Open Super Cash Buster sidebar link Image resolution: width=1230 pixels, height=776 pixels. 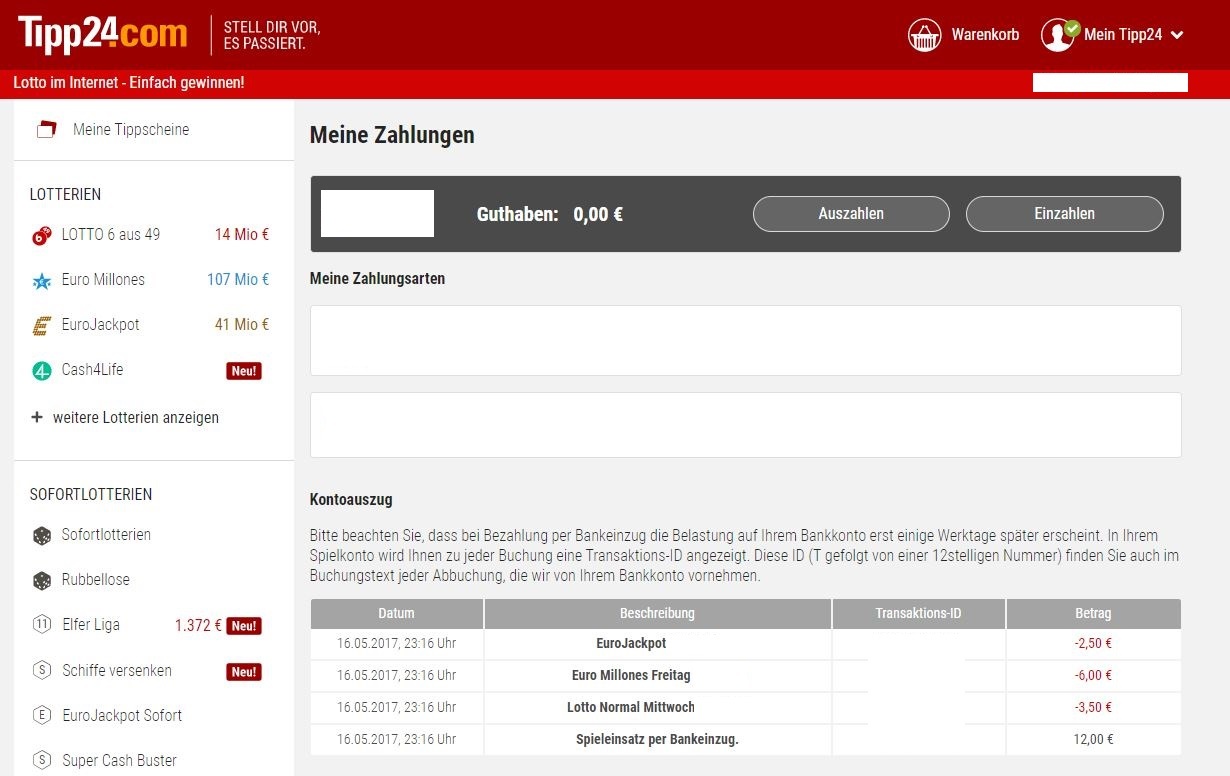pos(119,761)
